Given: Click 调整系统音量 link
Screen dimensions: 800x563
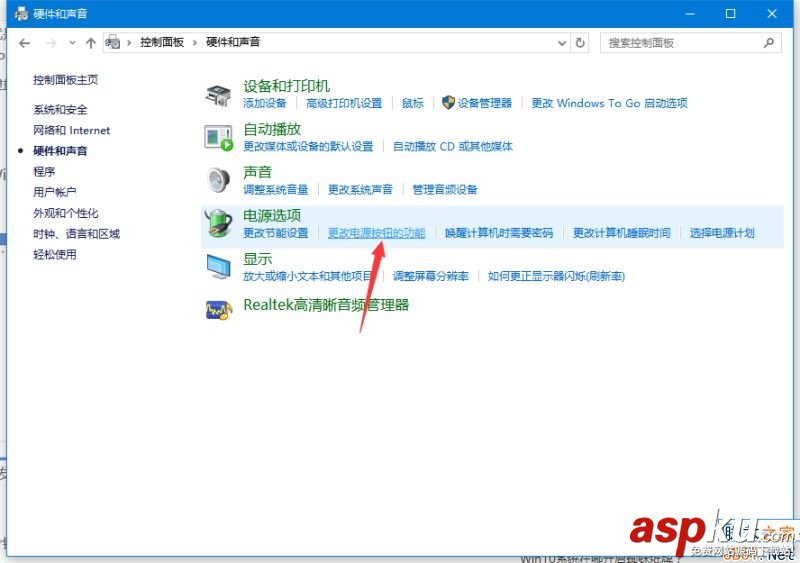Looking at the screenshot, I should 276,190.
